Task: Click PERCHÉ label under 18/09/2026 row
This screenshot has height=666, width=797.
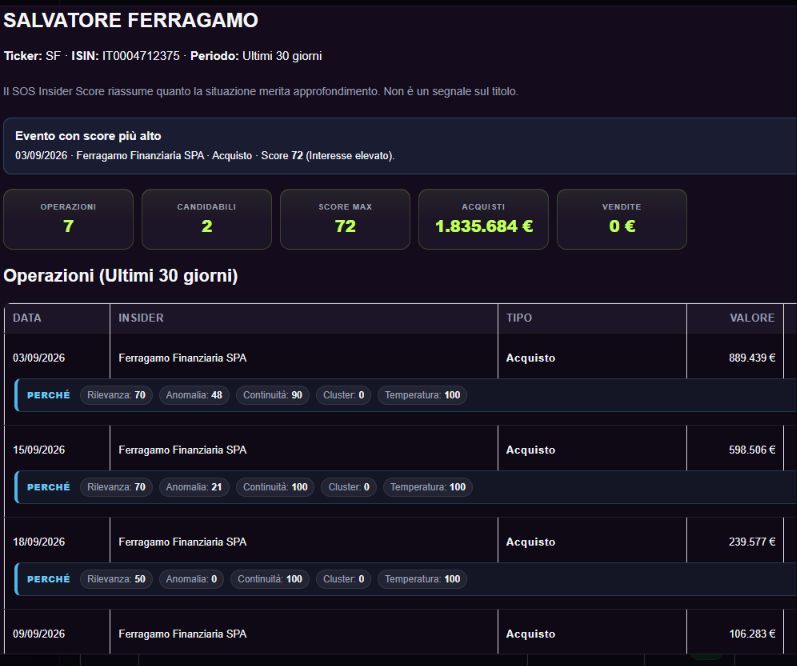Action: [48, 579]
